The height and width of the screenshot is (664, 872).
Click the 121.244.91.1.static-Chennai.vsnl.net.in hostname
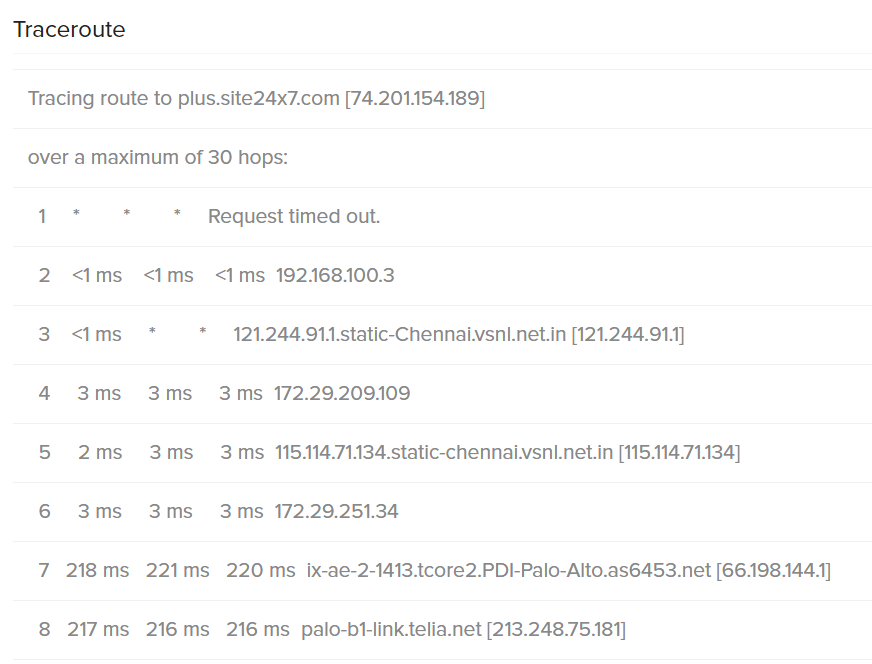point(399,334)
